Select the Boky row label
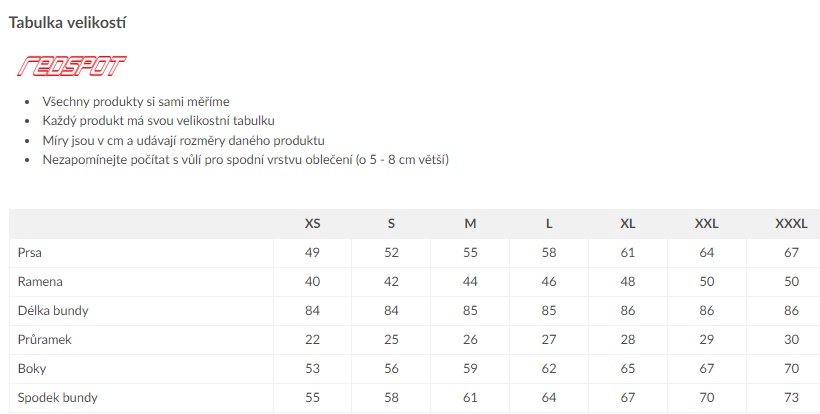Viewport: 820px width, 414px height. tap(32, 369)
